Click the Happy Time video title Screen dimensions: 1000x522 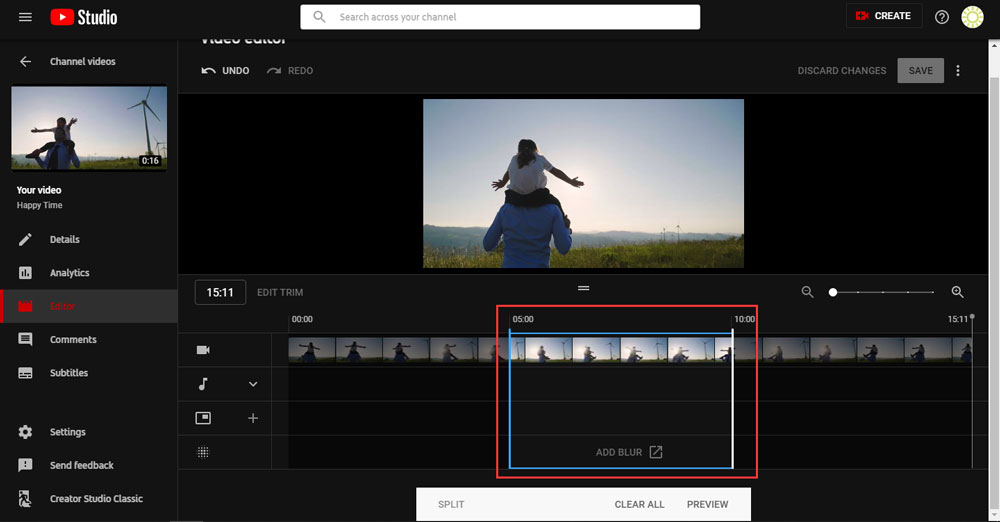39,205
